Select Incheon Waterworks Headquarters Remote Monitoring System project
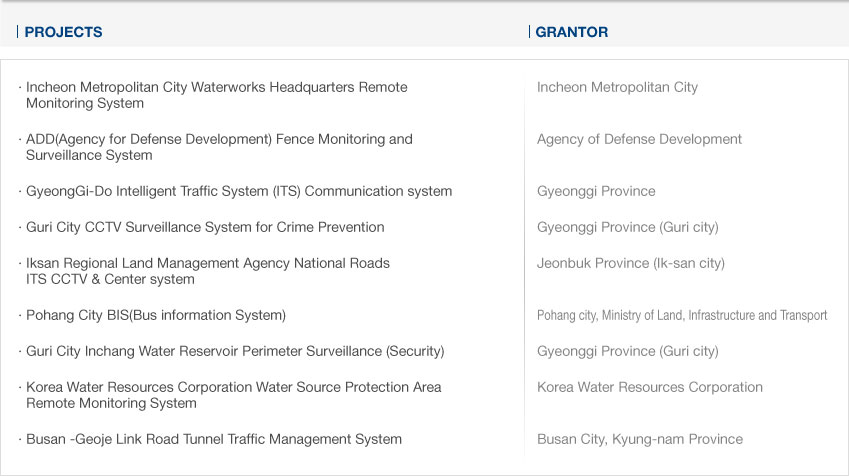Image resolution: width=849 pixels, height=476 pixels. (217, 95)
